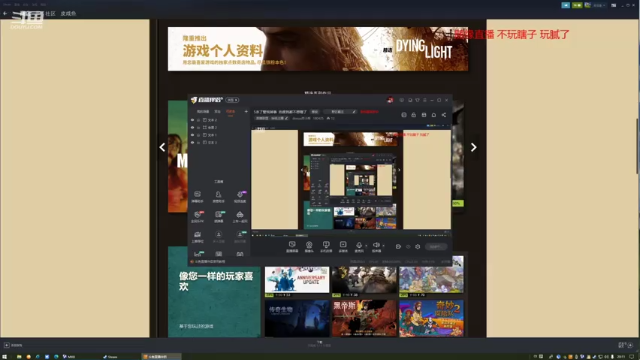Toggle lock icon of the first source row
The width and height of the screenshot is (640, 360).
[199, 120]
